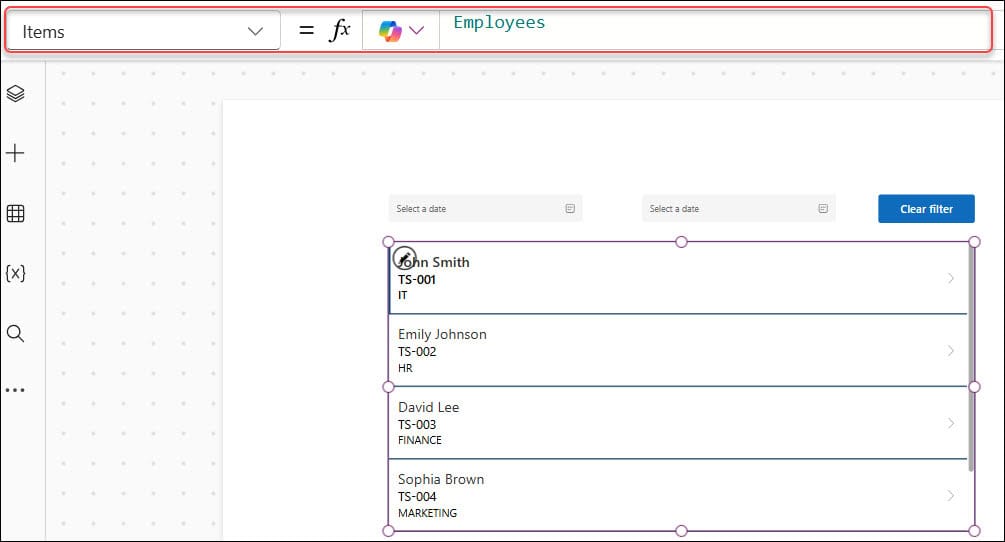
Task: Click the TS-002 employee ID
Action: (417, 352)
